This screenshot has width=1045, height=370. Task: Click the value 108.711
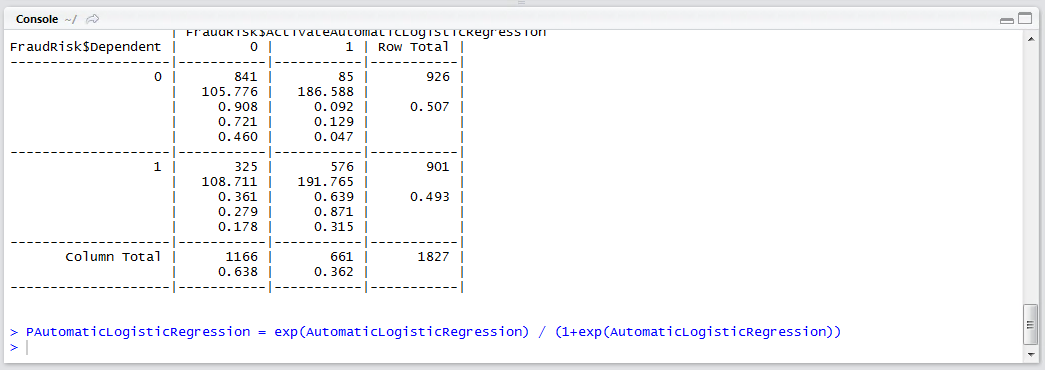230,181
